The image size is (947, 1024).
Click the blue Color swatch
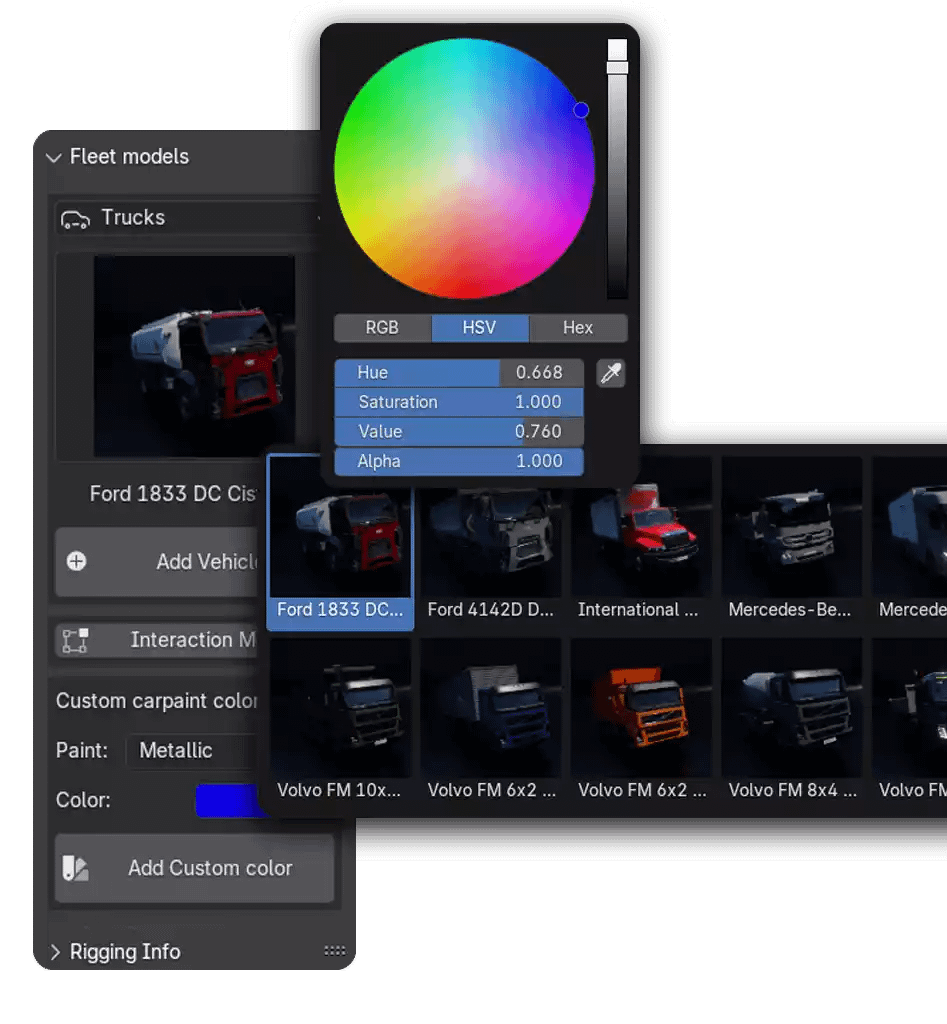click(x=229, y=801)
